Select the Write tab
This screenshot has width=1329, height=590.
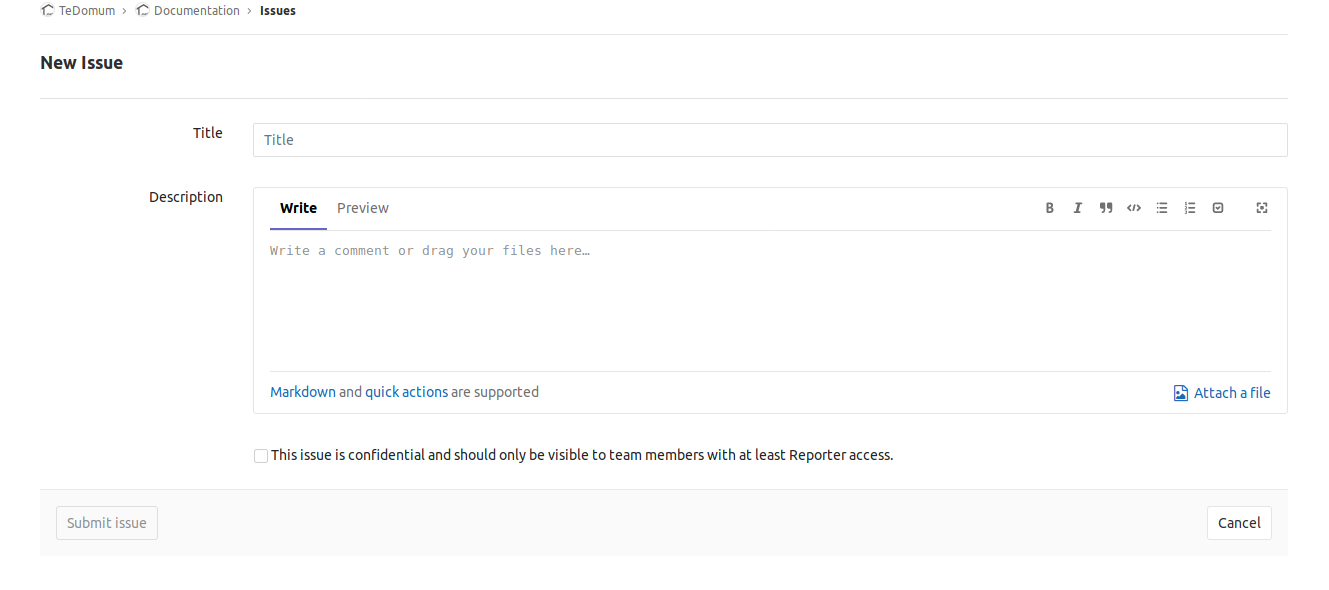tap(298, 208)
